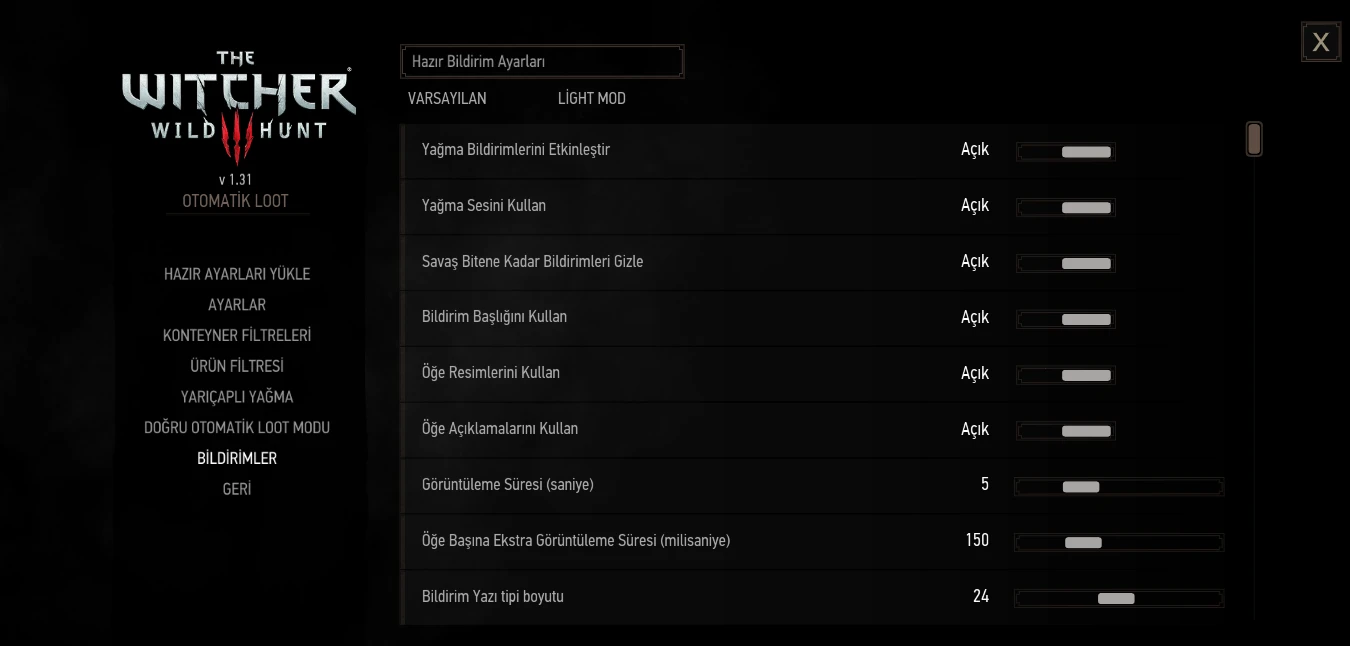Screen dimensions: 1350x646
Task: Open ÜRÜN FİLTRESİ settings
Action: [237, 366]
